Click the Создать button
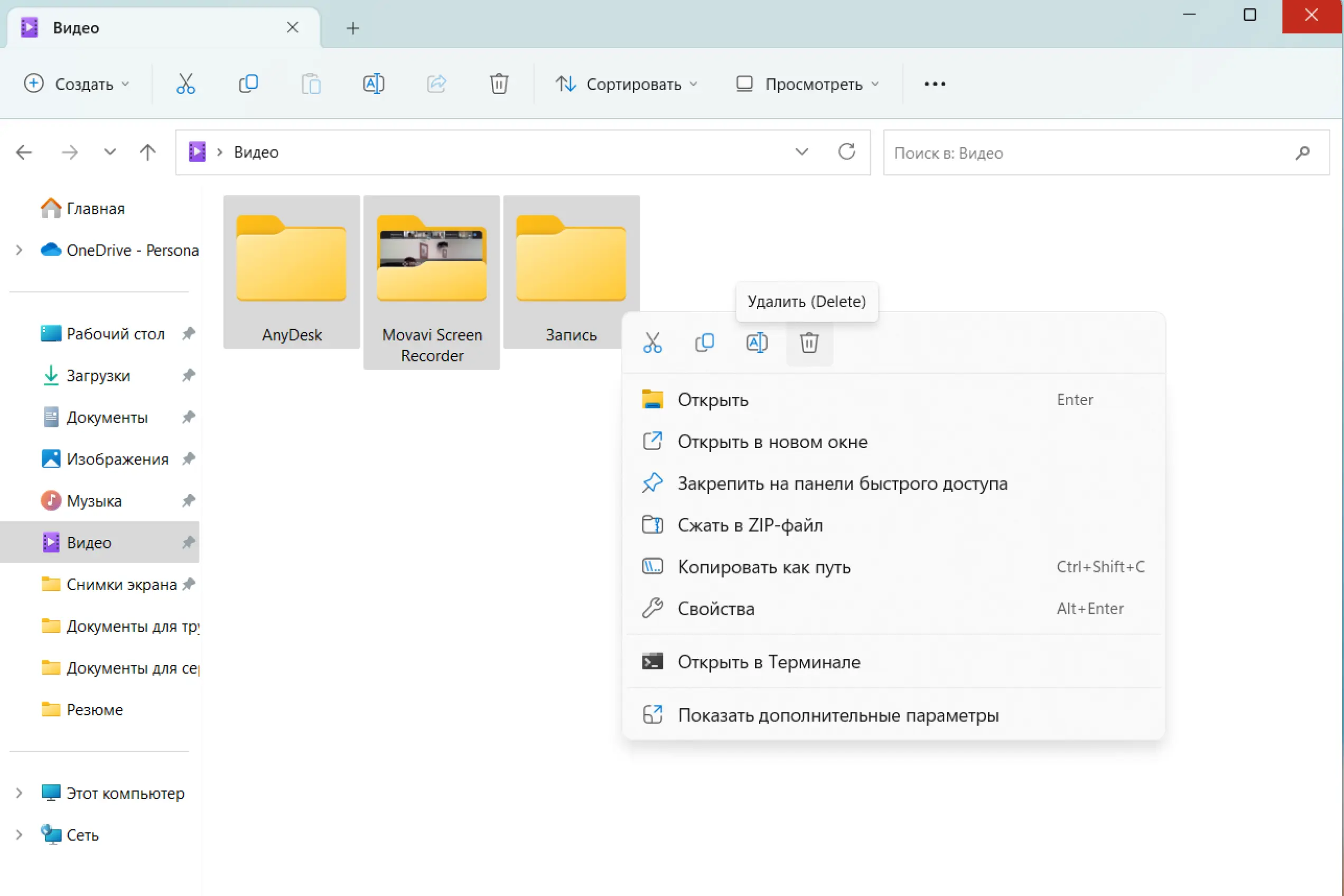Image resolution: width=1344 pixels, height=896 pixels. pyautogui.click(x=77, y=84)
